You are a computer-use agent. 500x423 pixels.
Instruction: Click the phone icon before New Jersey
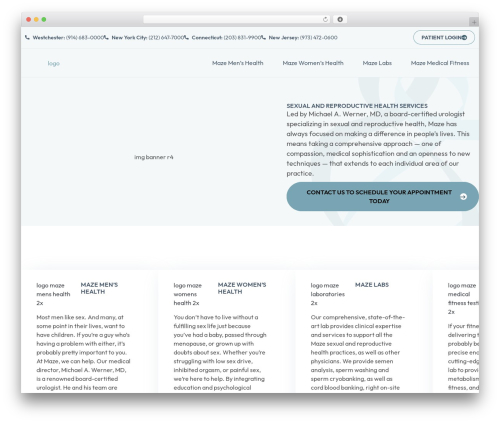[264, 38]
